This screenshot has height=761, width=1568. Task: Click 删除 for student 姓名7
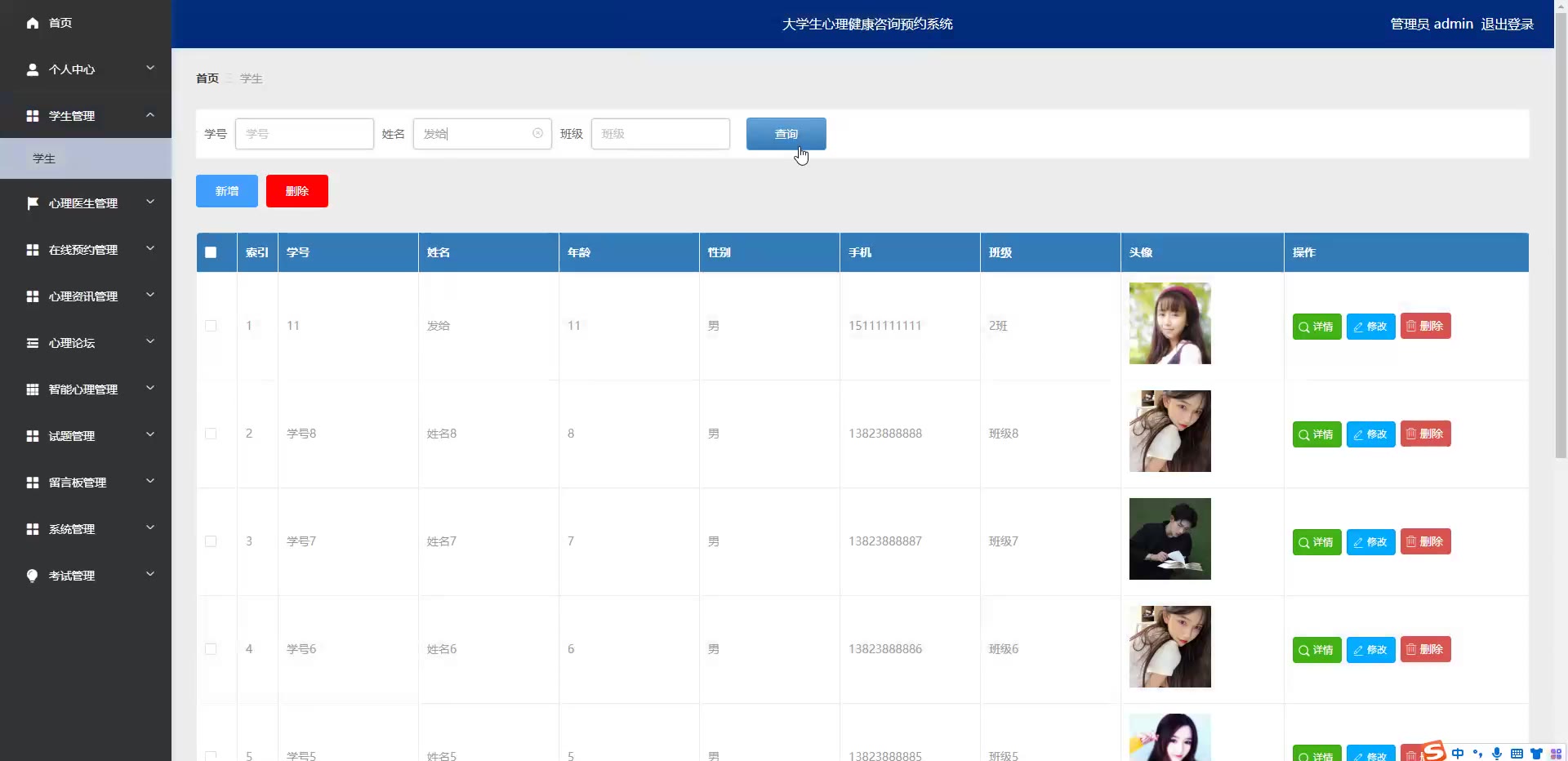[x=1425, y=541]
